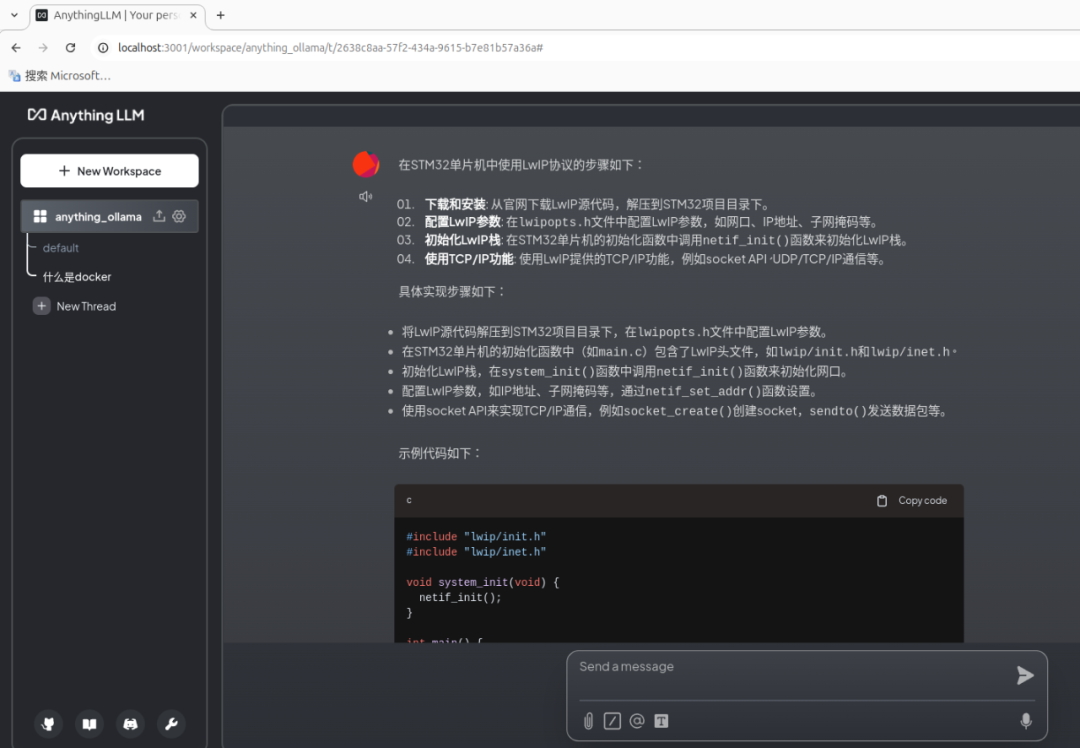Viewport: 1080px width, 748px height.
Task: Click the paperclip attach file icon
Action: [588, 721]
